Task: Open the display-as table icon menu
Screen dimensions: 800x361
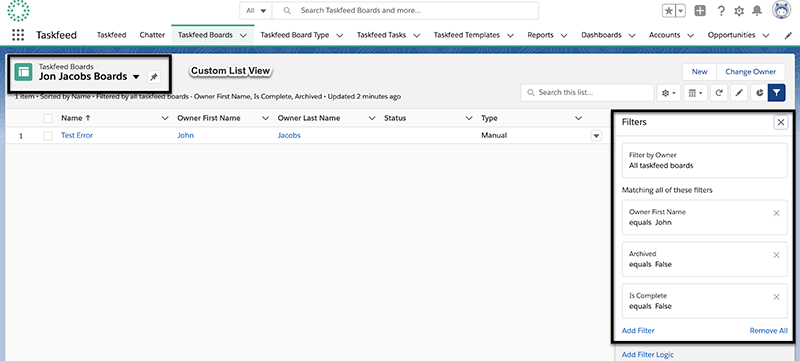Action: tap(695, 93)
